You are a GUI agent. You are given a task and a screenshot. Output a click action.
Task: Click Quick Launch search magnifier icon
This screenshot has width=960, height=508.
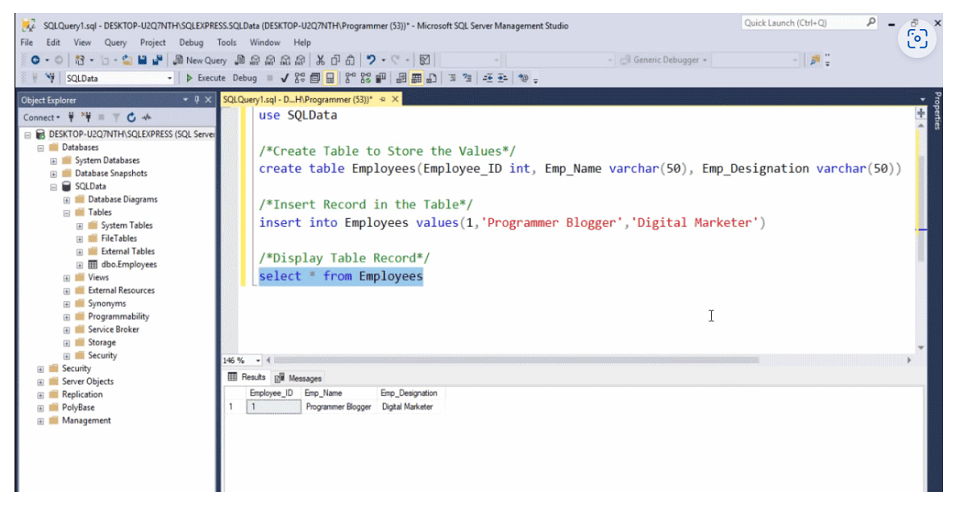pos(871,23)
